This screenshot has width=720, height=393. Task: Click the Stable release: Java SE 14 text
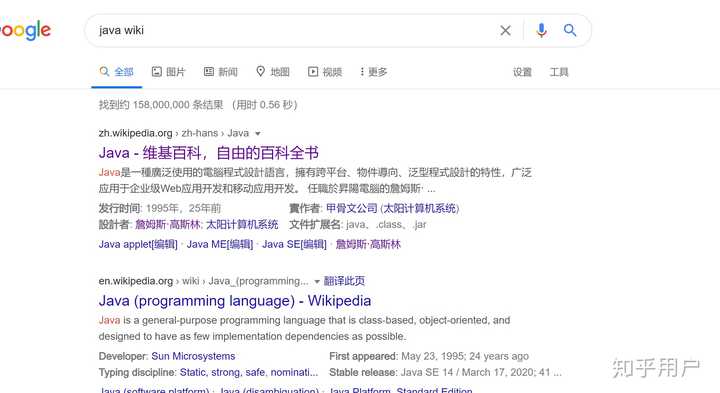[x=445, y=372]
